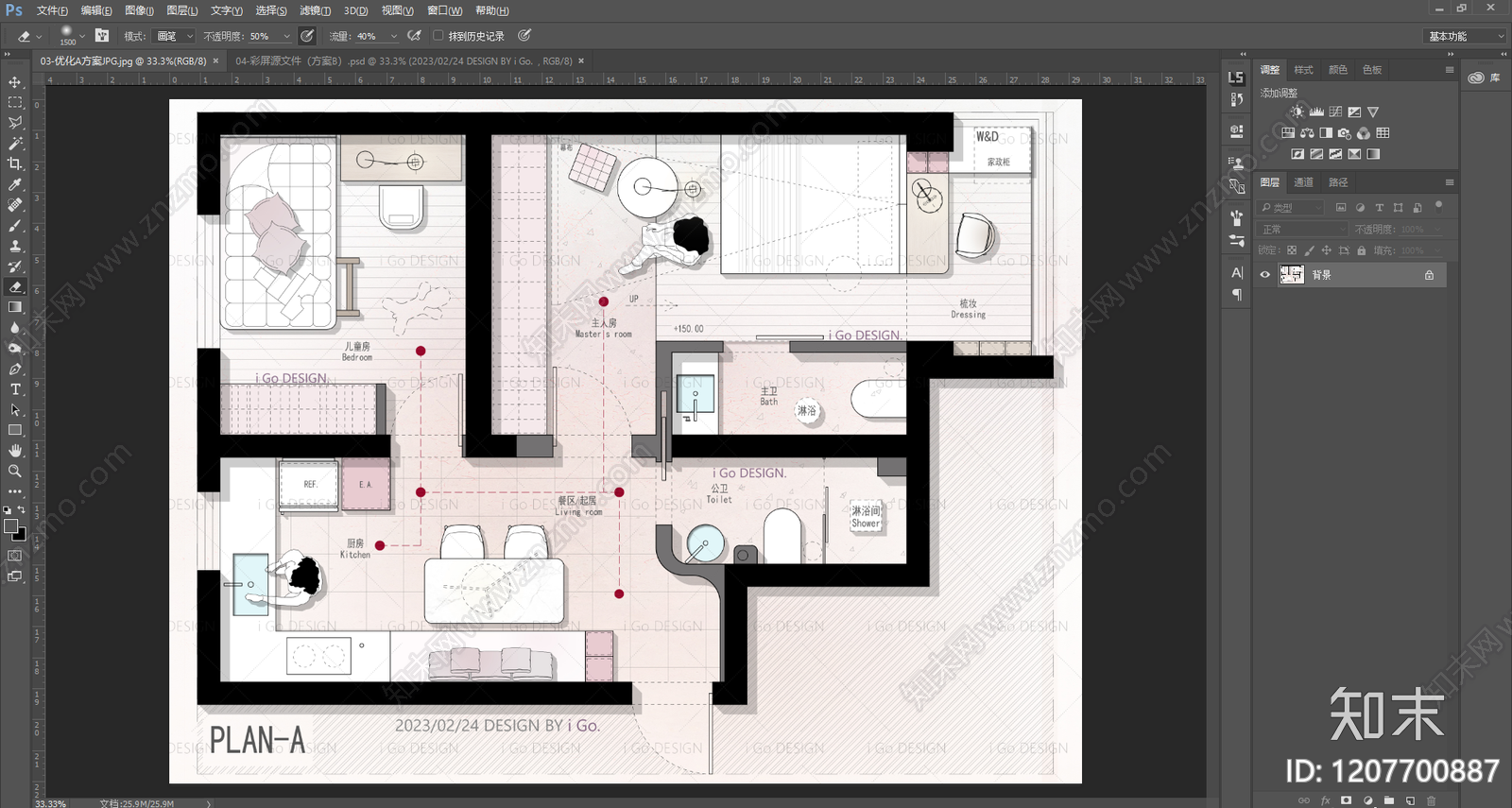
Task: Pick the Magic Wand tool
Action: pyautogui.click(x=15, y=144)
